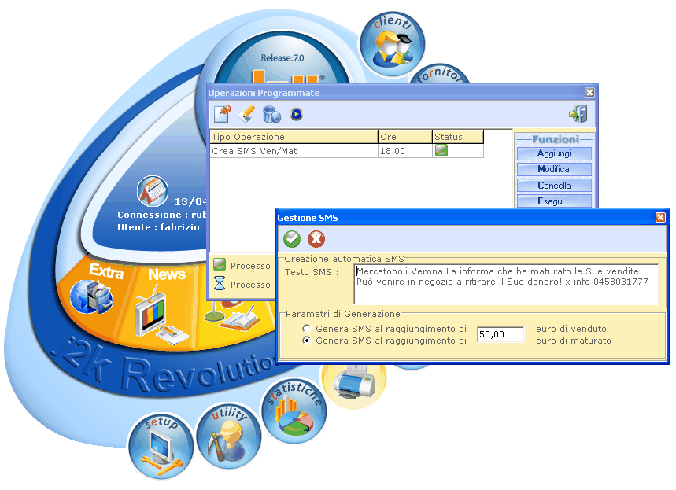
Task: Open the fornitori round icon
Action: (x=439, y=74)
